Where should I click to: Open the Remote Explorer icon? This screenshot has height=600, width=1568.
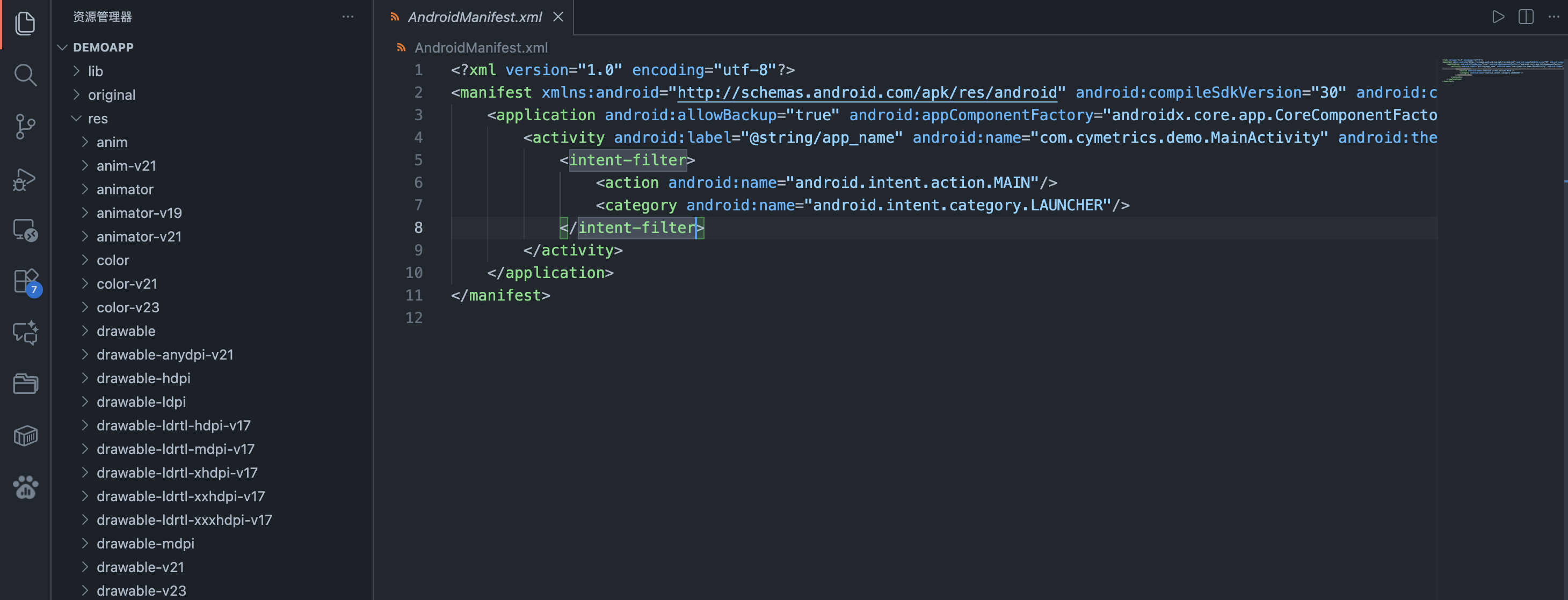[x=25, y=231]
